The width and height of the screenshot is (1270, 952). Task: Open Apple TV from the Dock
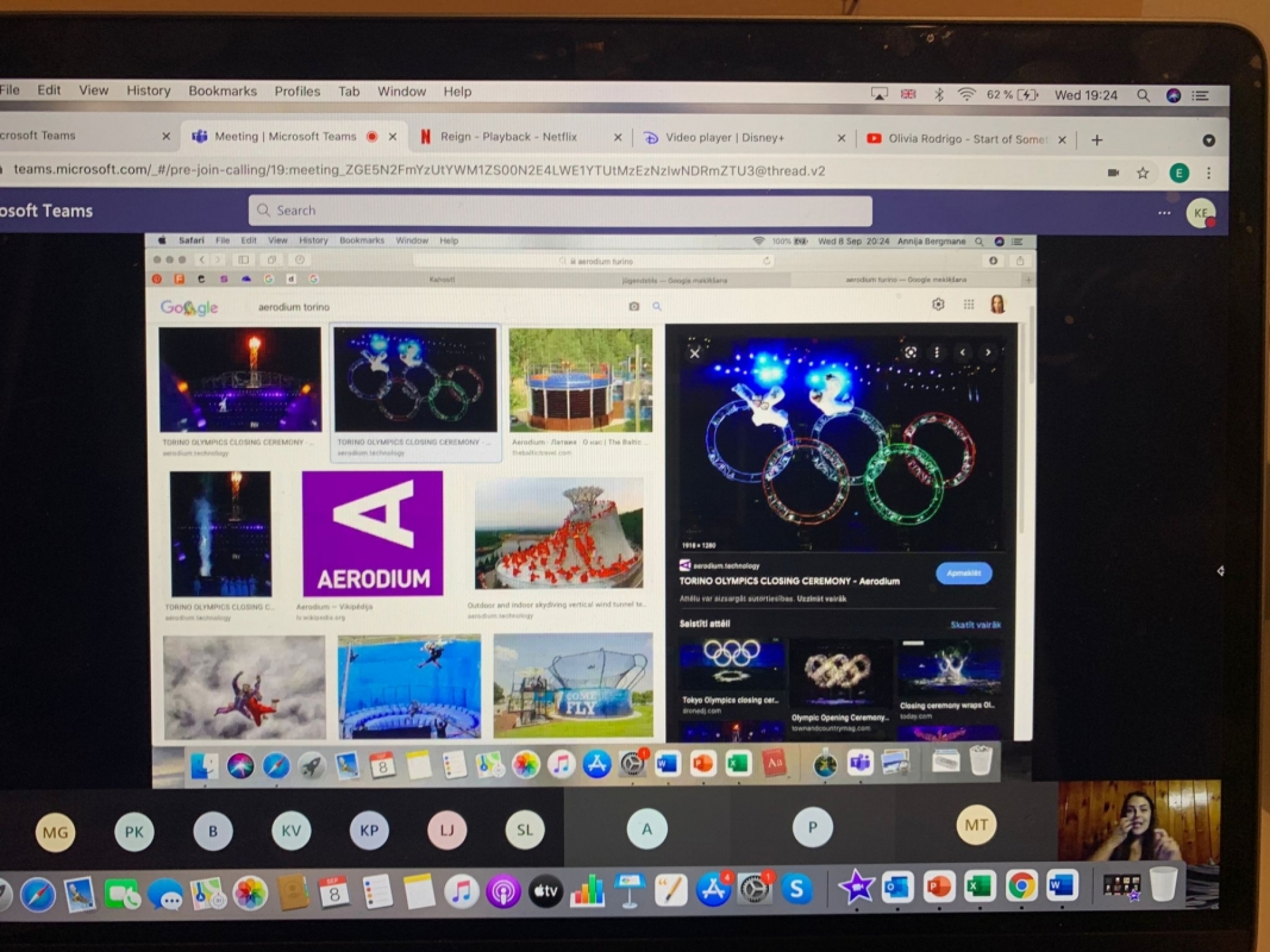point(545,892)
